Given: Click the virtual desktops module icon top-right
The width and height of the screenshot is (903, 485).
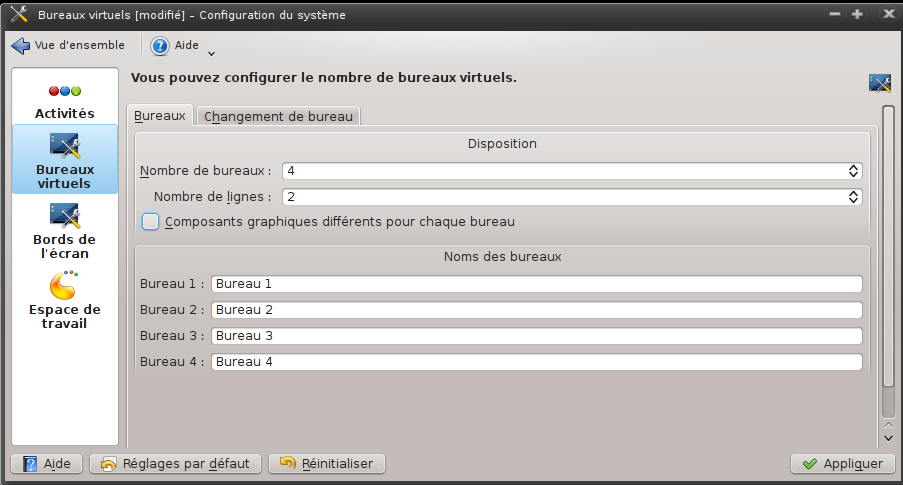Looking at the screenshot, I should point(880,83).
